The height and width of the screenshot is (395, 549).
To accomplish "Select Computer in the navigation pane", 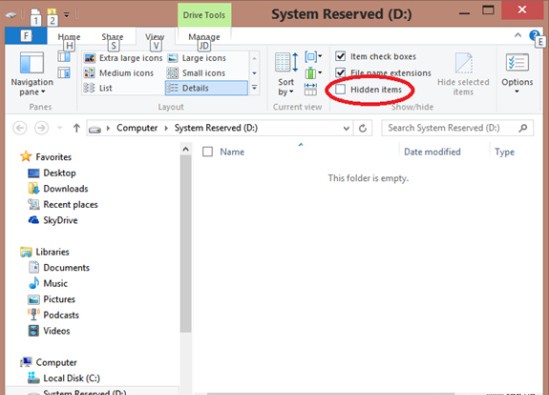I will coord(49,362).
